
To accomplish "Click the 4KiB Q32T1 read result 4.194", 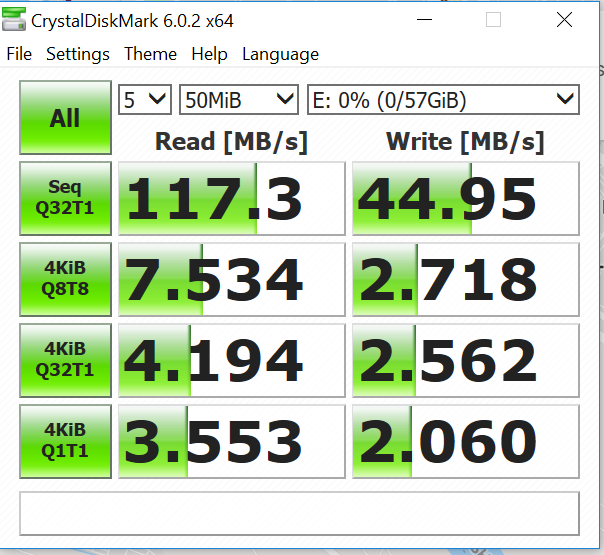I will [x=232, y=360].
